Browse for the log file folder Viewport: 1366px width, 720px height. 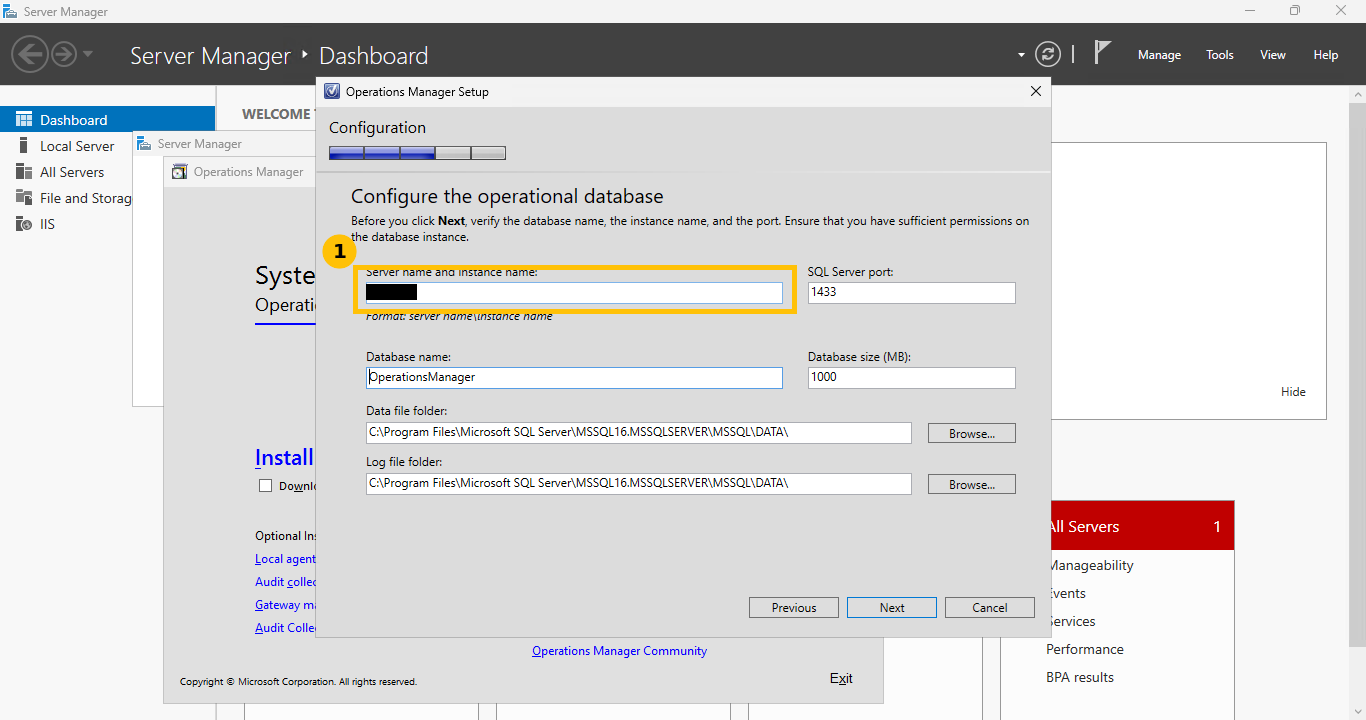point(971,484)
